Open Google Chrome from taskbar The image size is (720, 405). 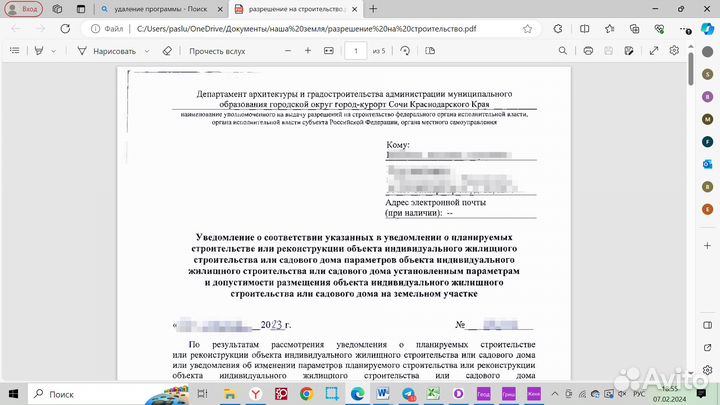[x=306, y=394]
